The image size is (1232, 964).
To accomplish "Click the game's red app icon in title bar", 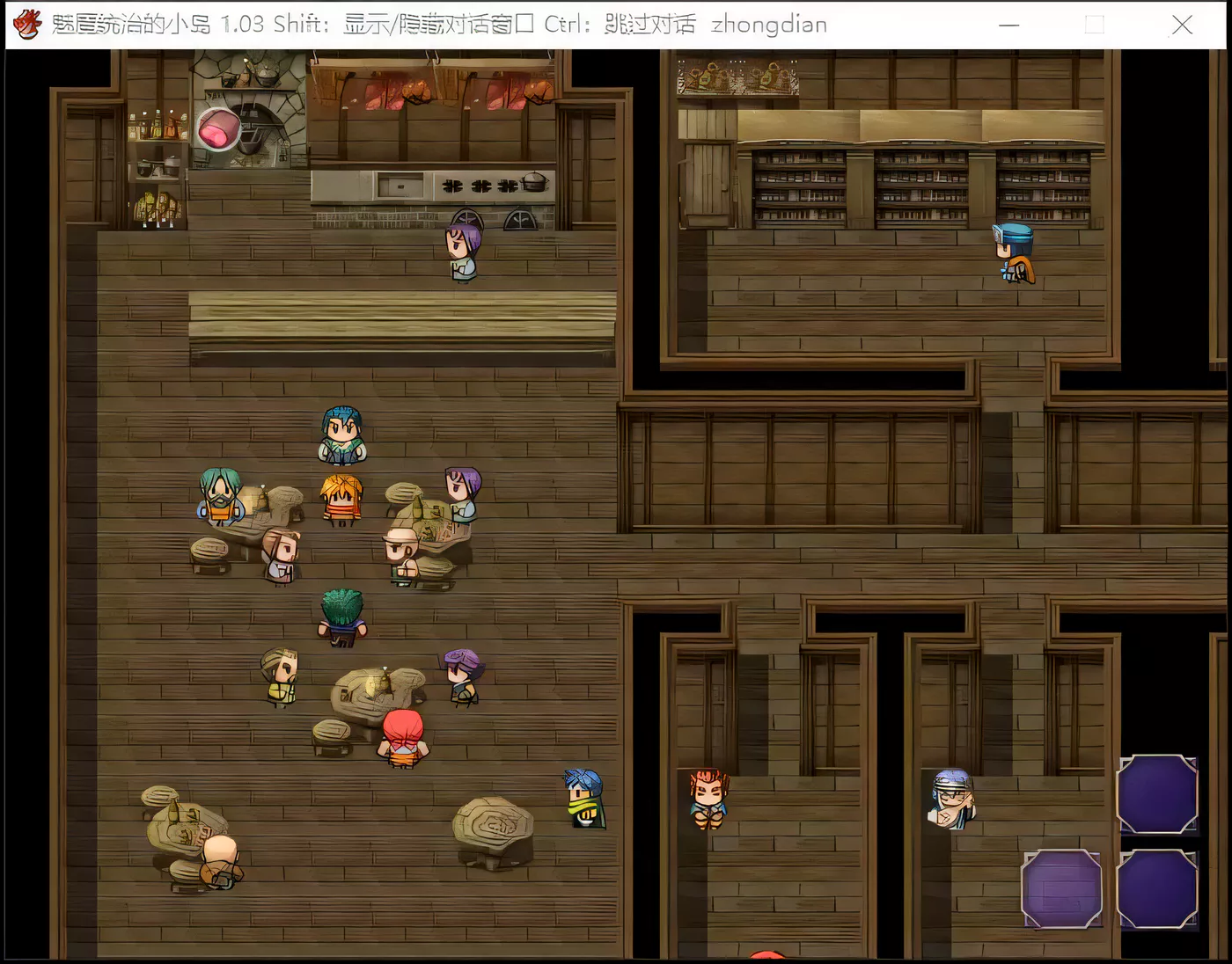I will pyautogui.click(x=27, y=24).
